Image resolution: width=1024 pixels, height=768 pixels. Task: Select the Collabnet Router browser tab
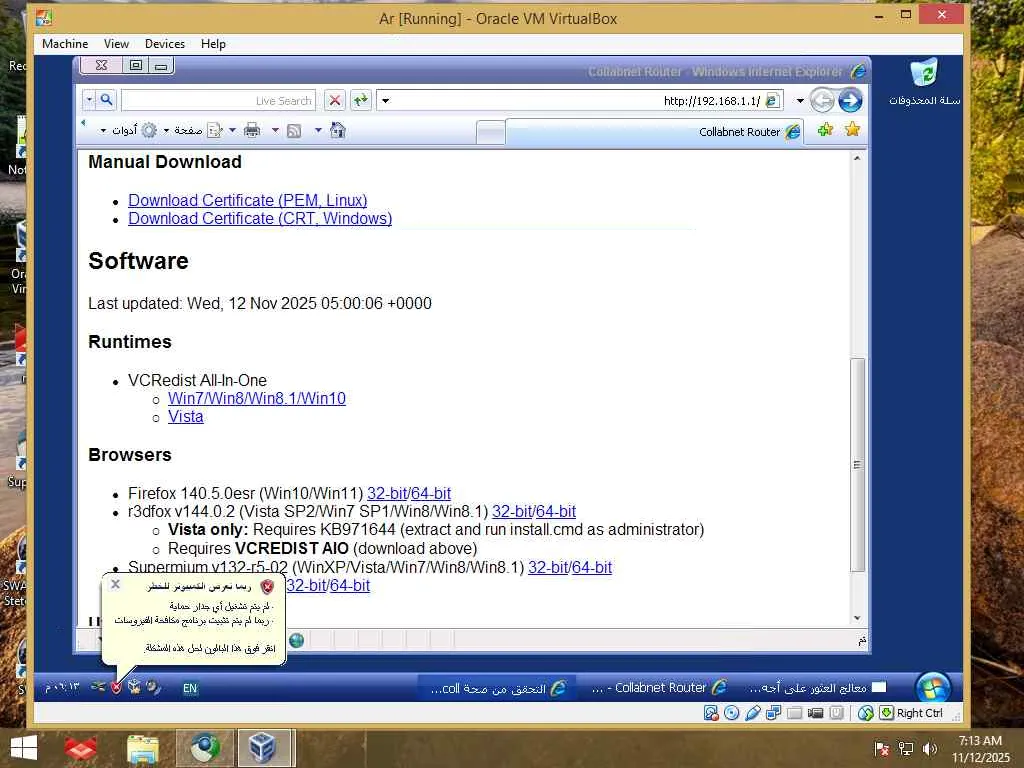click(654, 131)
